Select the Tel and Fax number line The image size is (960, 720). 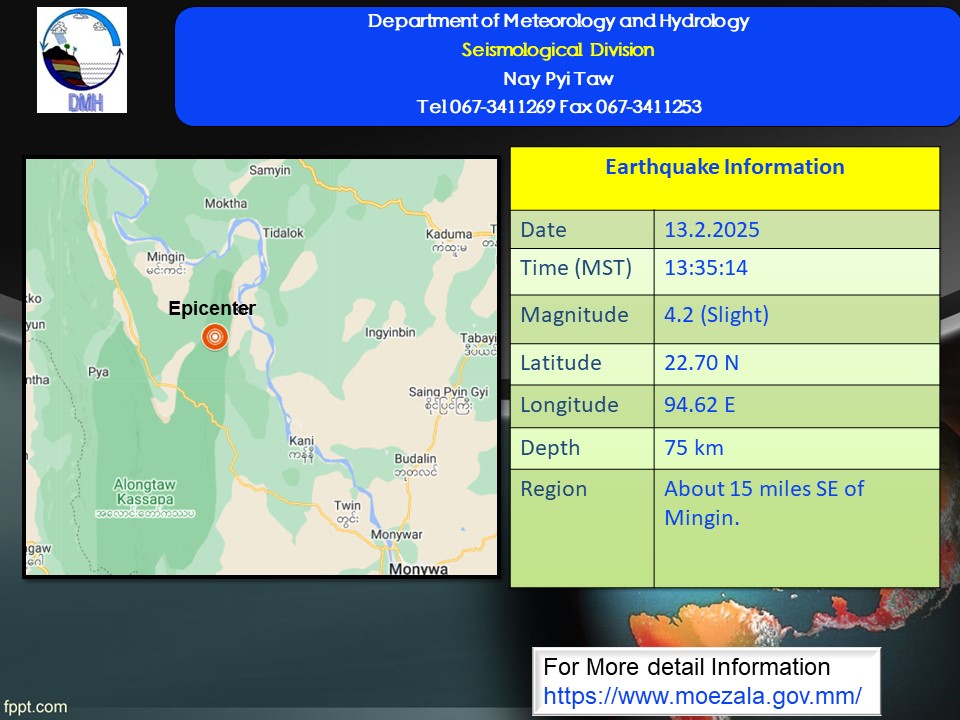click(x=558, y=107)
